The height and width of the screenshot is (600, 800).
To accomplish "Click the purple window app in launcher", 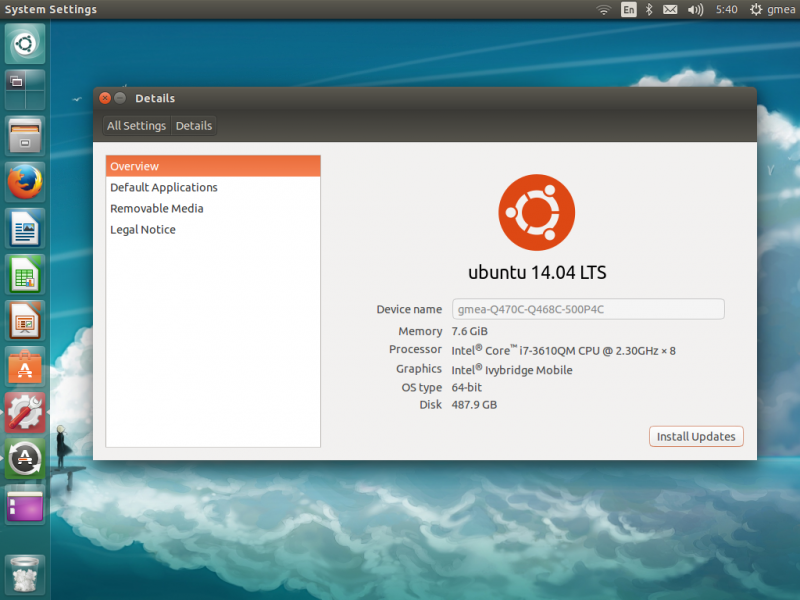I will tap(25, 505).
